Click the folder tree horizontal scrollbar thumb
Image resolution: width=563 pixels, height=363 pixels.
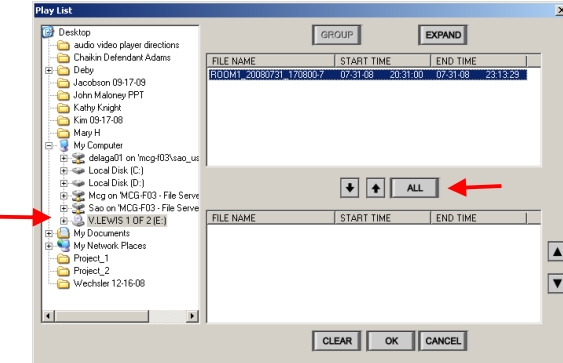101,316
